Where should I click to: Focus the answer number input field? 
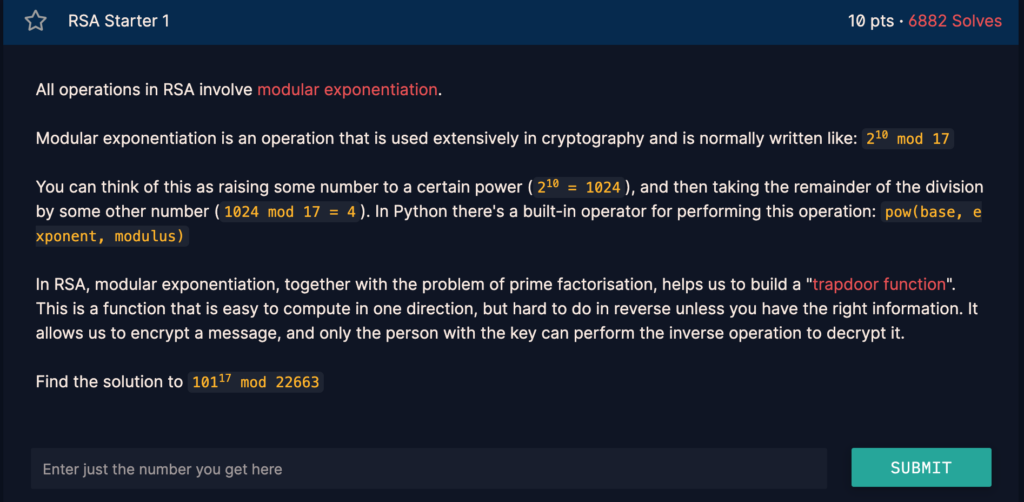[428, 469]
